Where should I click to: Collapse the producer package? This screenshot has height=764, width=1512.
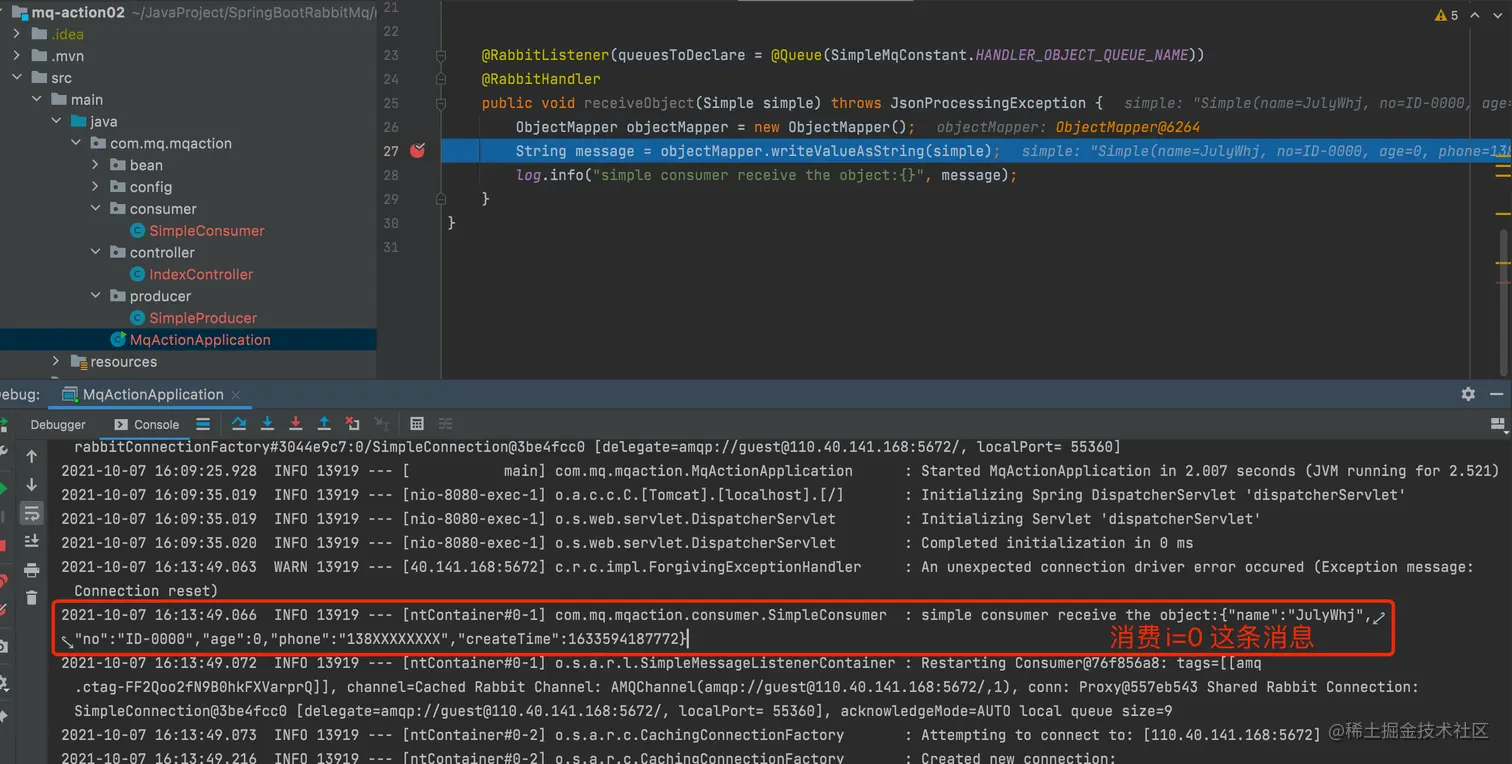pyautogui.click(x=96, y=296)
